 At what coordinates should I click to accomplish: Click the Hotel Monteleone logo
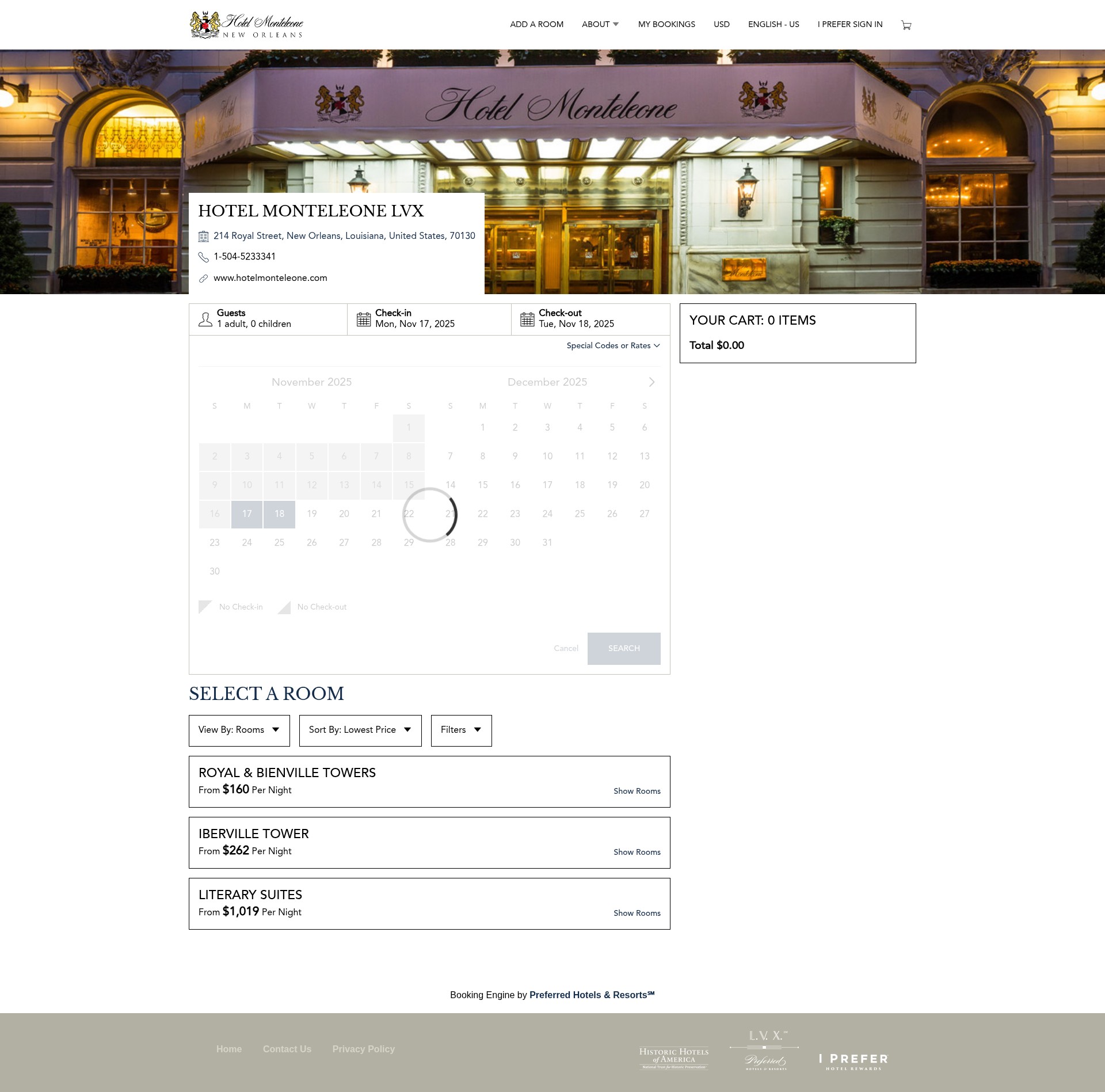click(246, 25)
